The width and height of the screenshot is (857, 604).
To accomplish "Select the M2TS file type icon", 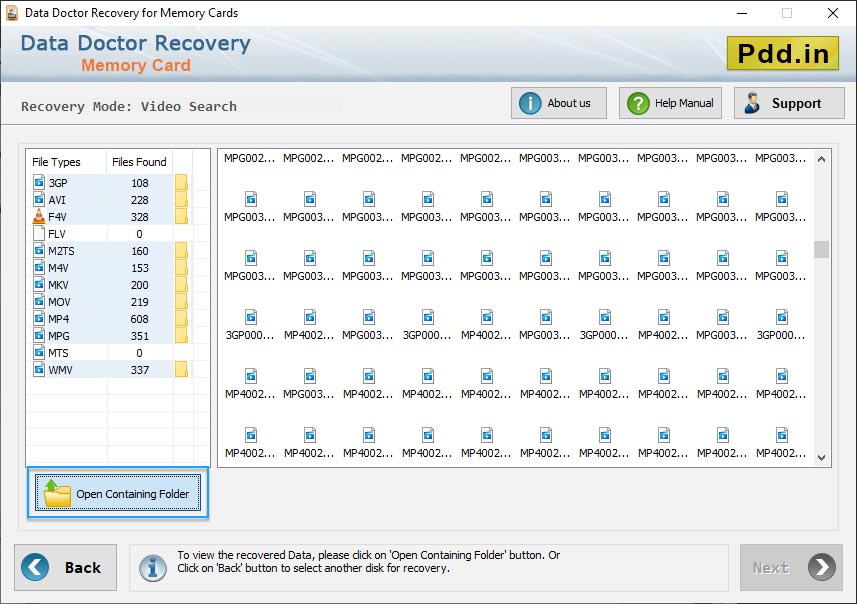I will coord(39,250).
